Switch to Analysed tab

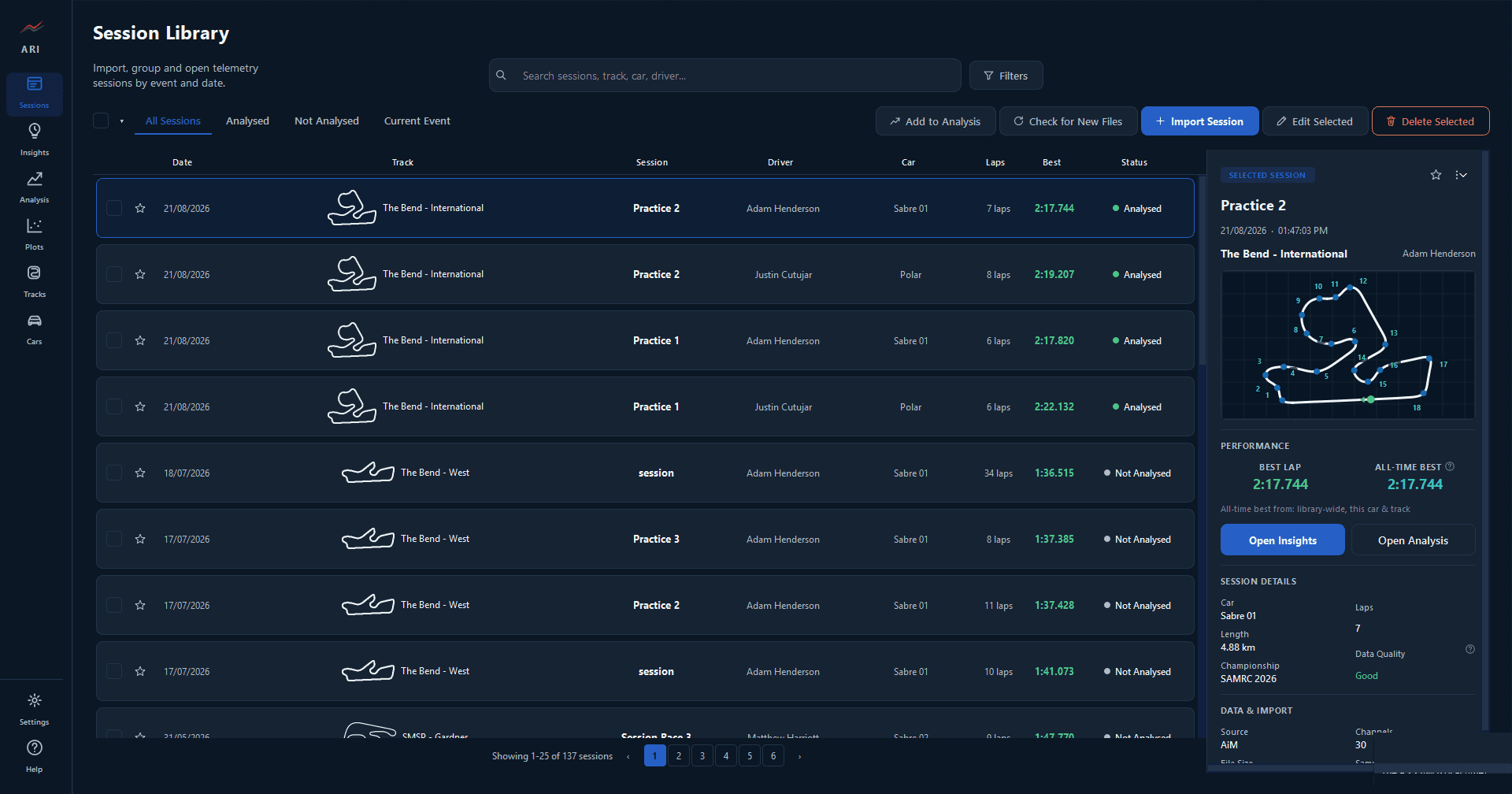coord(247,121)
